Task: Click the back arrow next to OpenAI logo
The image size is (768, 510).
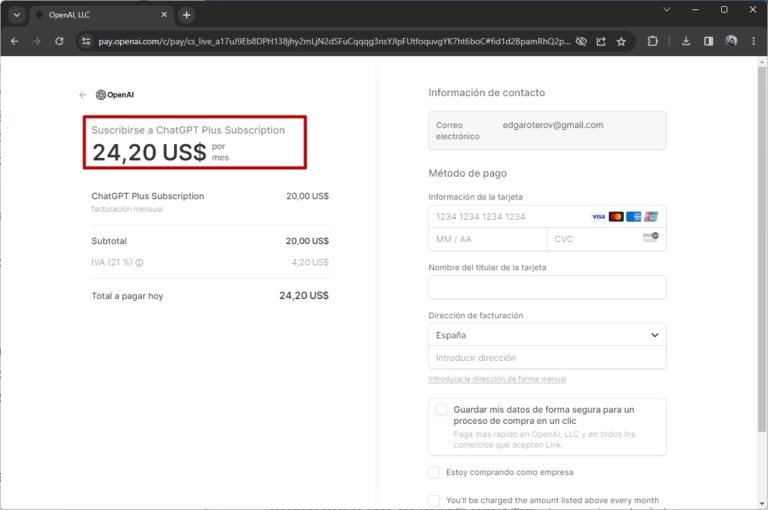Action: click(83, 95)
